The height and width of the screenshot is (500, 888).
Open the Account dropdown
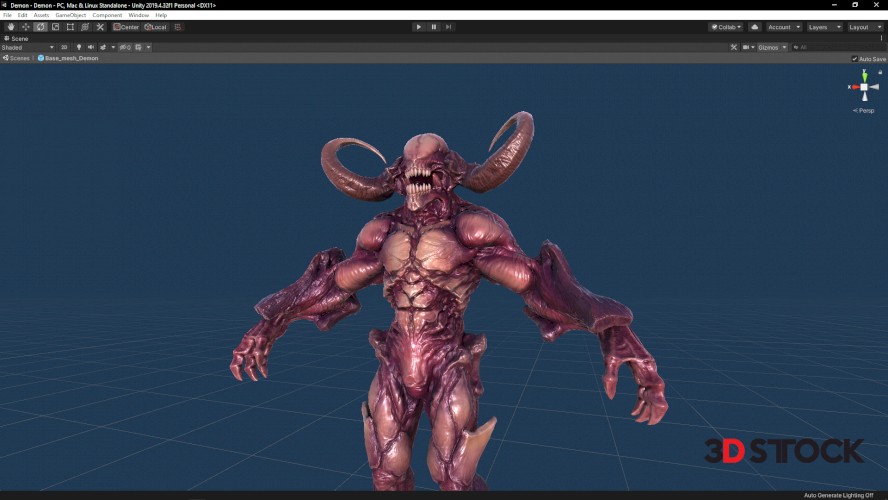pos(784,27)
